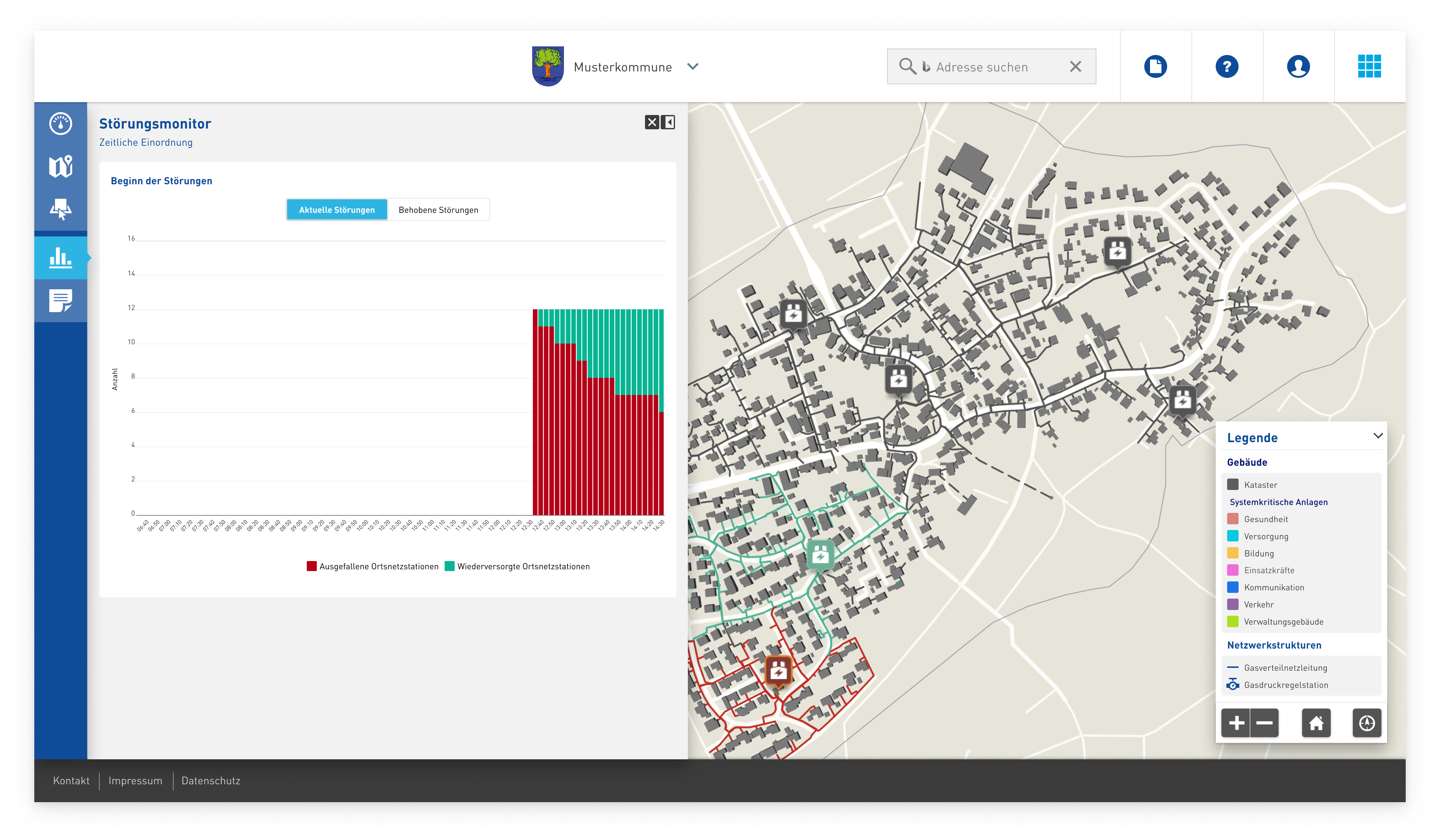Click the red failed substation map marker
Viewport: 1440px width, 840px height.
[x=778, y=670]
